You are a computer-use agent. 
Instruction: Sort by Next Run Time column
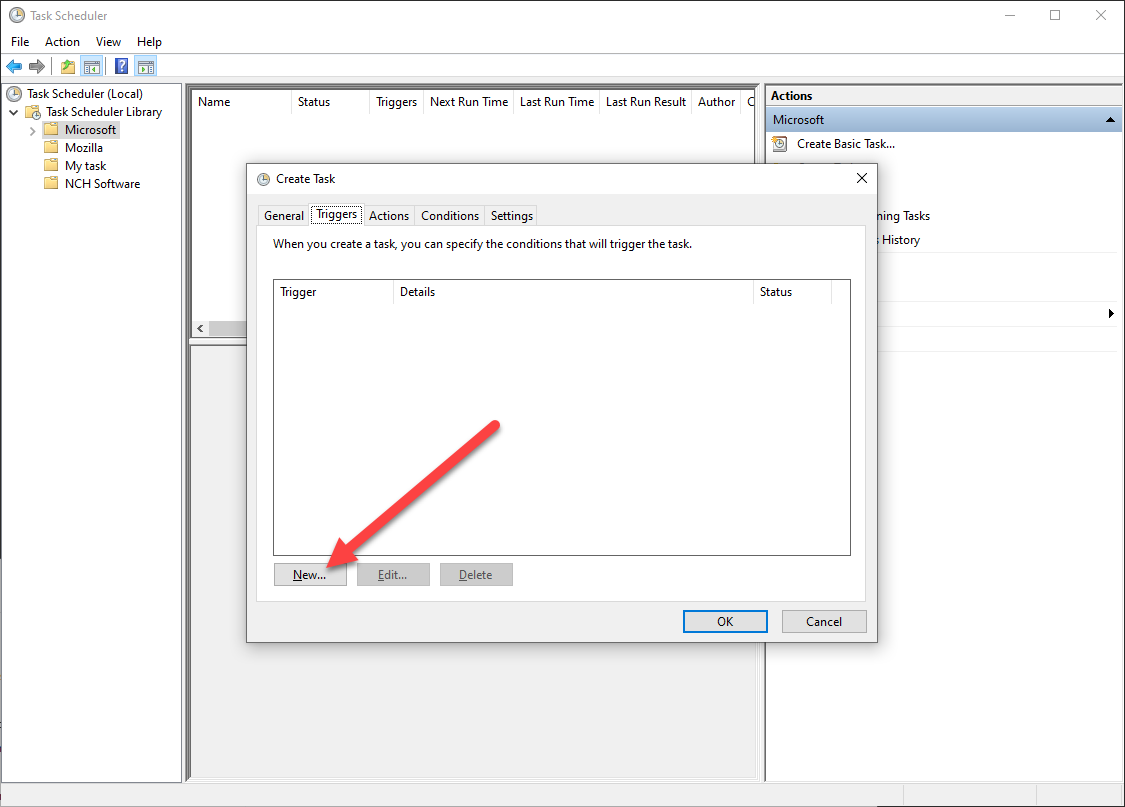(x=469, y=102)
